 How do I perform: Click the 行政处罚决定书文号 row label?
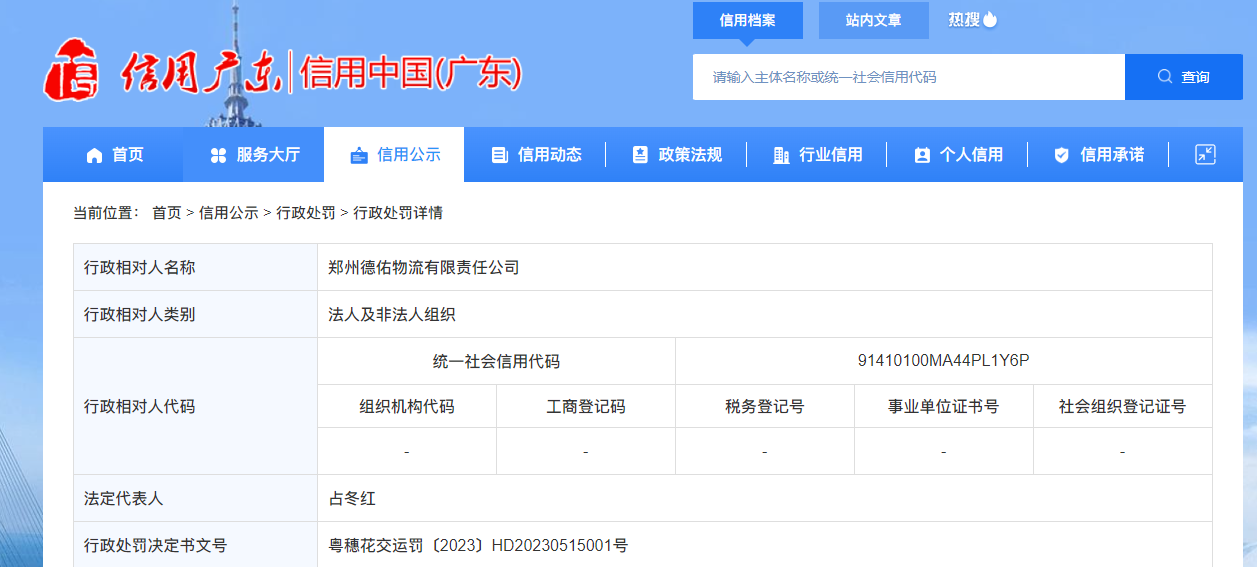[x=156, y=546]
